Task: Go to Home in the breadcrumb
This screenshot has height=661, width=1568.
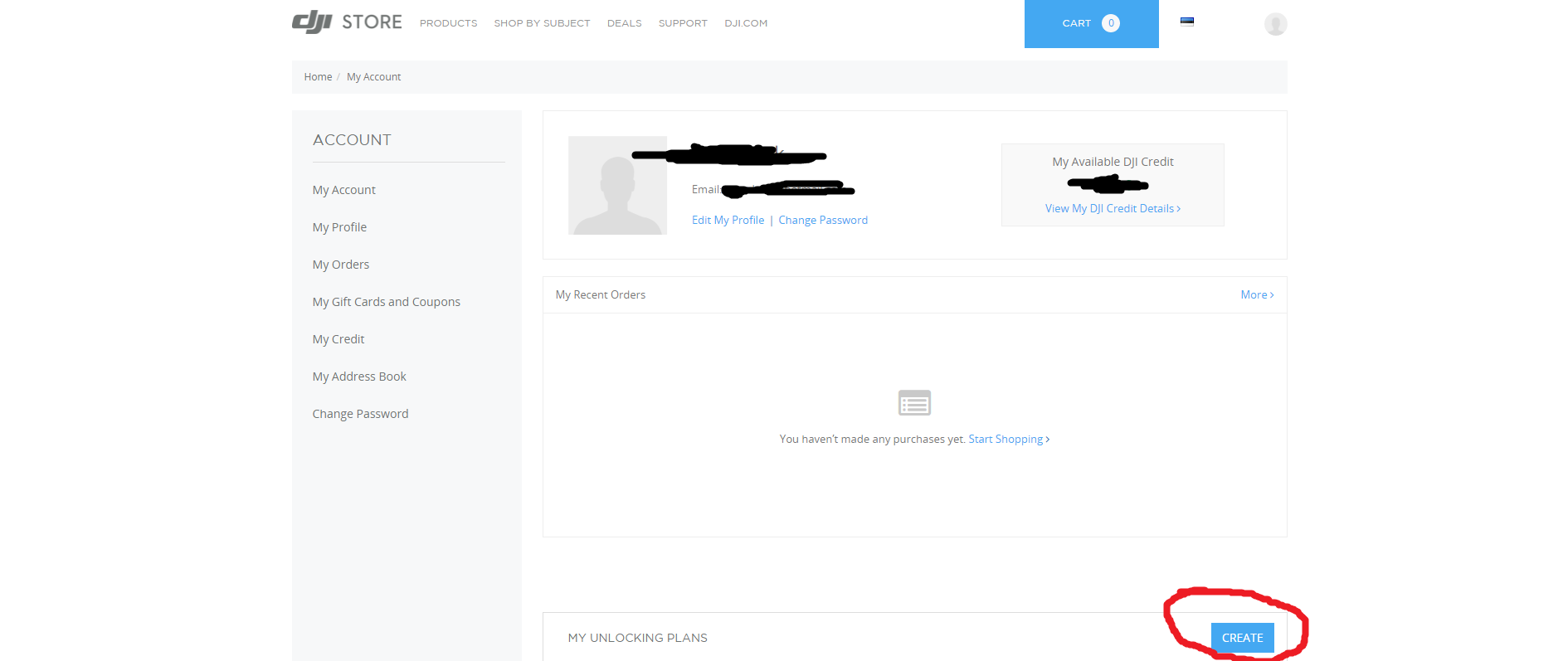Action: click(318, 77)
